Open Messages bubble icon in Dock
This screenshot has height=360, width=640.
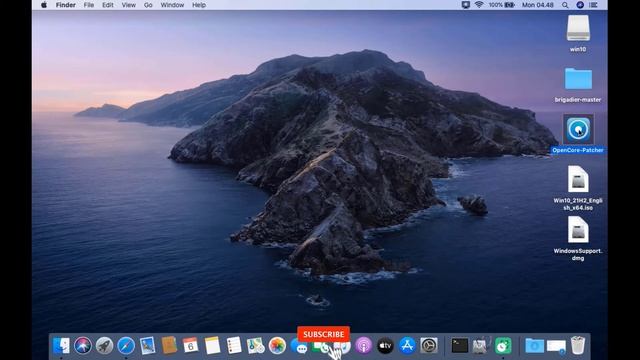299,346
